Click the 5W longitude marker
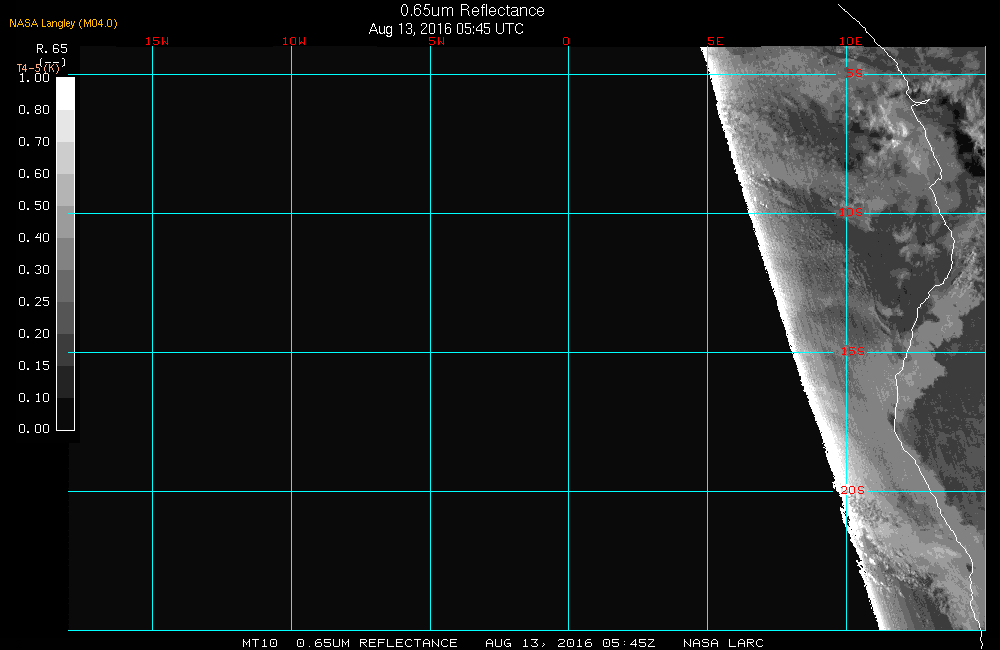The width and height of the screenshot is (1000, 650). (435, 41)
